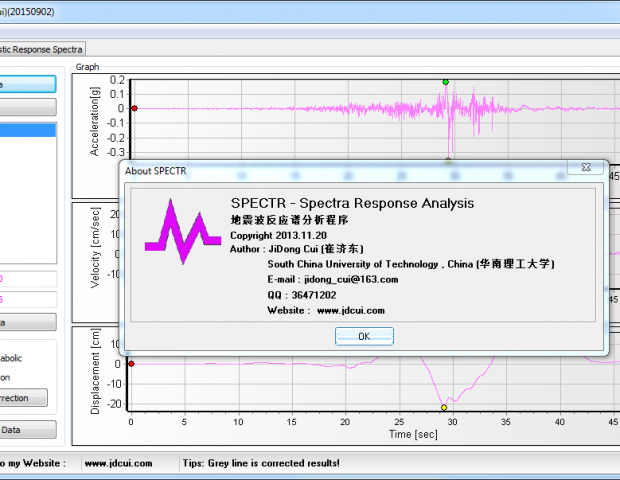This screenshot has height=480, width=620.
Task: Click the lower magenta value field
Action: 28,299
